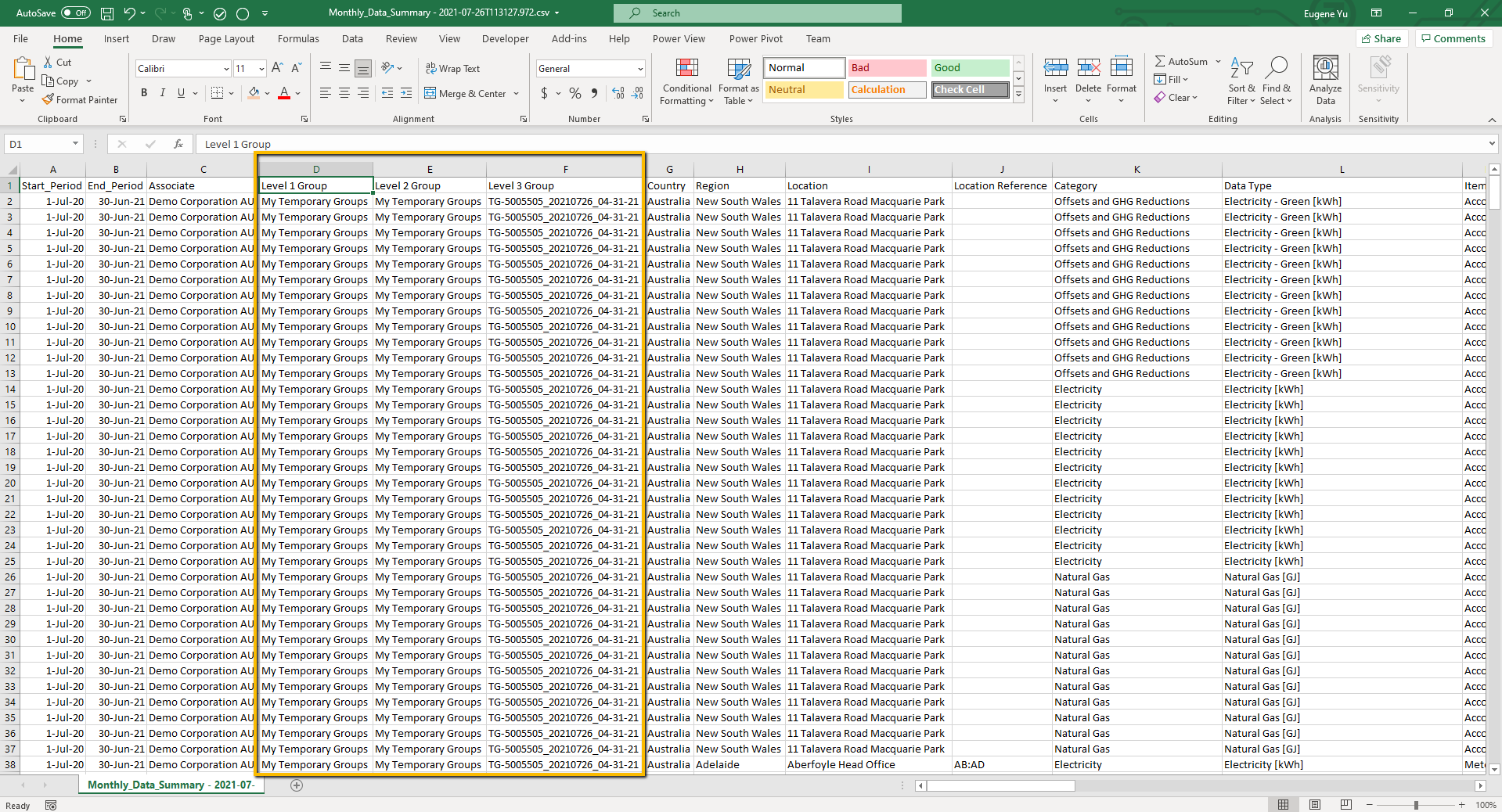This screenshot has height=812, width=1502.
Task: Open the Name Box dropdown arrow
Action: pyautogui.click(x=75, y=144)
